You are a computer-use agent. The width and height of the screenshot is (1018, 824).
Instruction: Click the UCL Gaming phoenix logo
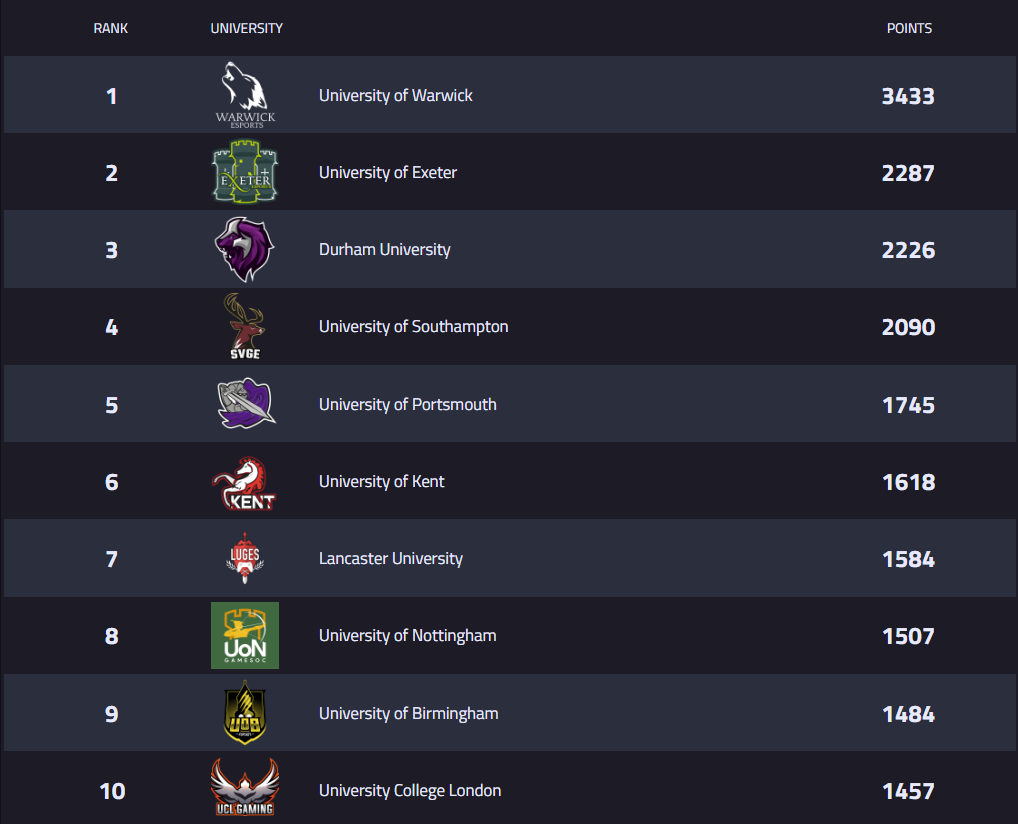pos(245,788)
